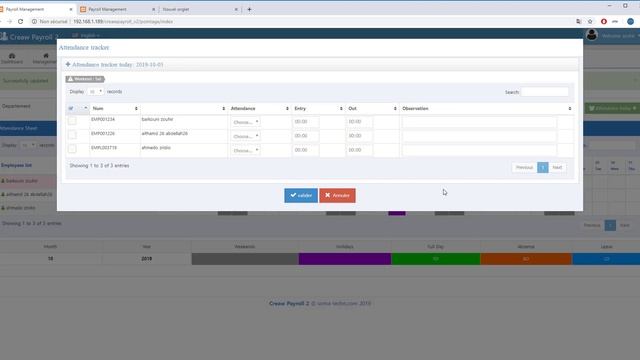The image size is (640, 360).
Task: Click the orange Absence legend bar
Action: coord(526,259)
